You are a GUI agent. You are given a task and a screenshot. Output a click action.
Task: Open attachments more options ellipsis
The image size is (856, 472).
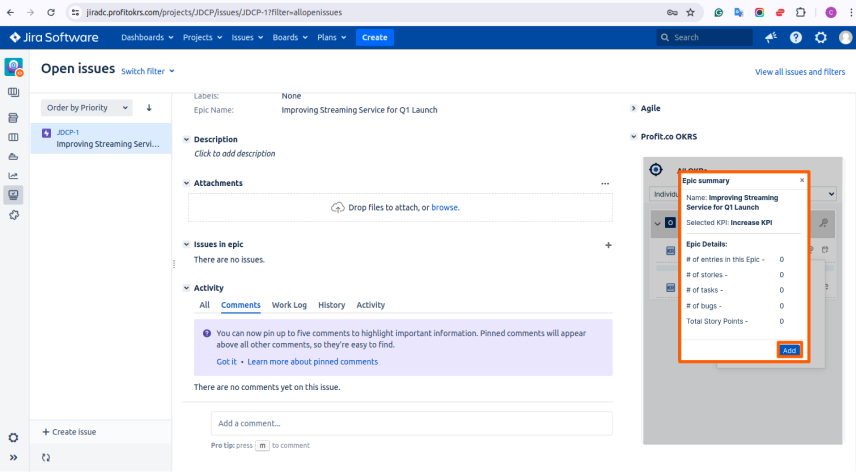tap(605, 183)
